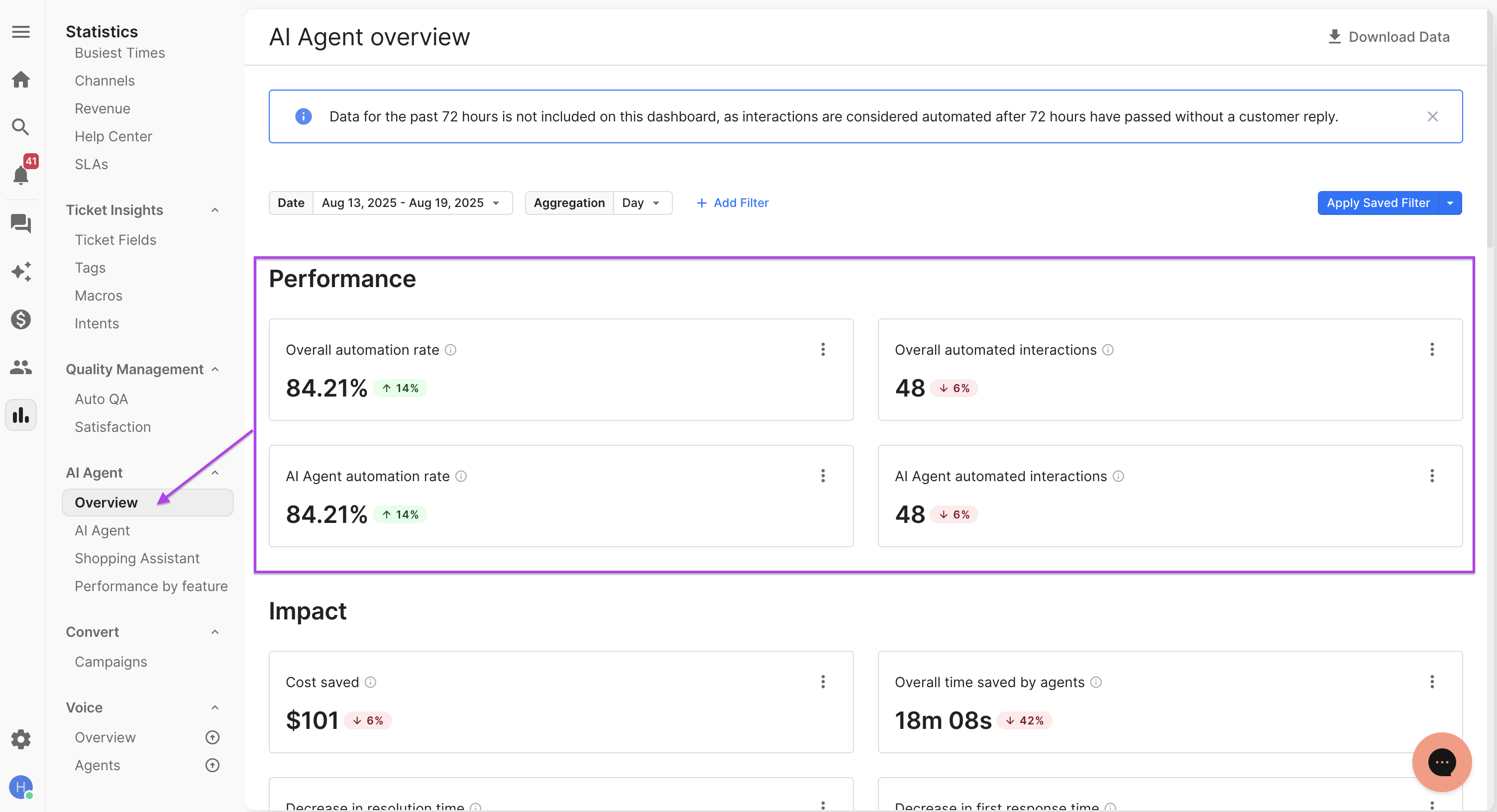Viewport: 1497px width, 812px height.
Task: Open the Aggregation Day dropdown
Action: (x=642, y=203)
